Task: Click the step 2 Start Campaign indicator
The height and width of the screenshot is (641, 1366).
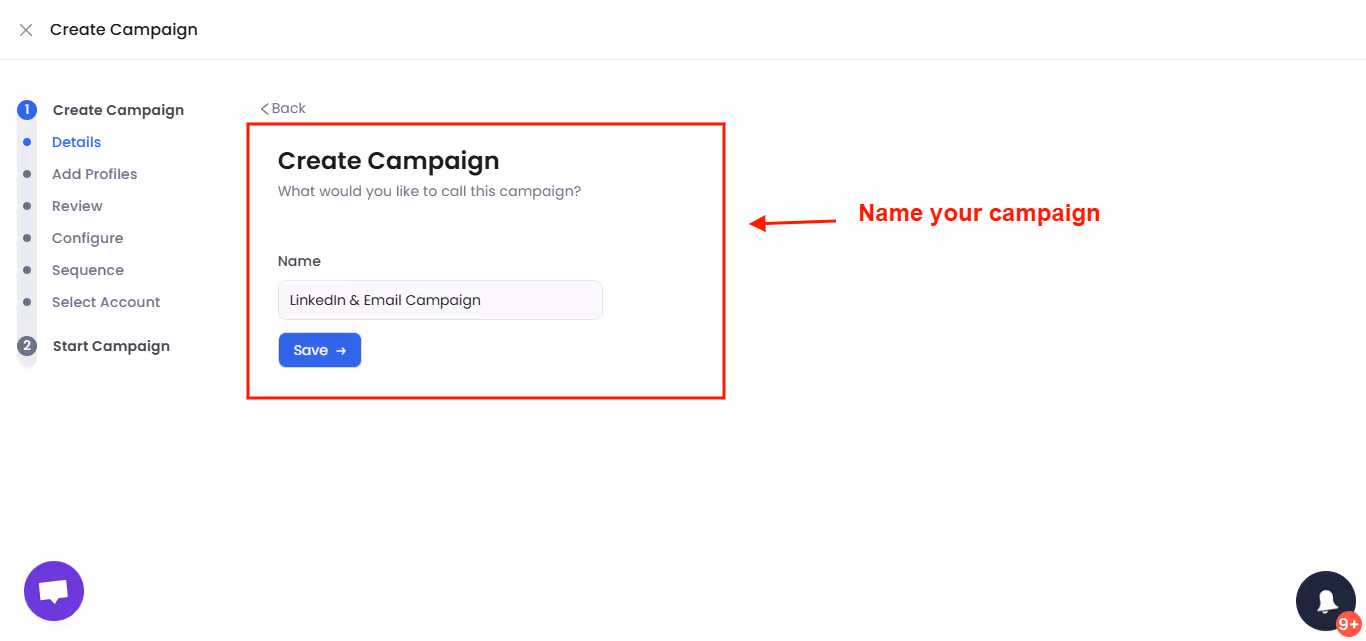Action: tap(27, 345)
